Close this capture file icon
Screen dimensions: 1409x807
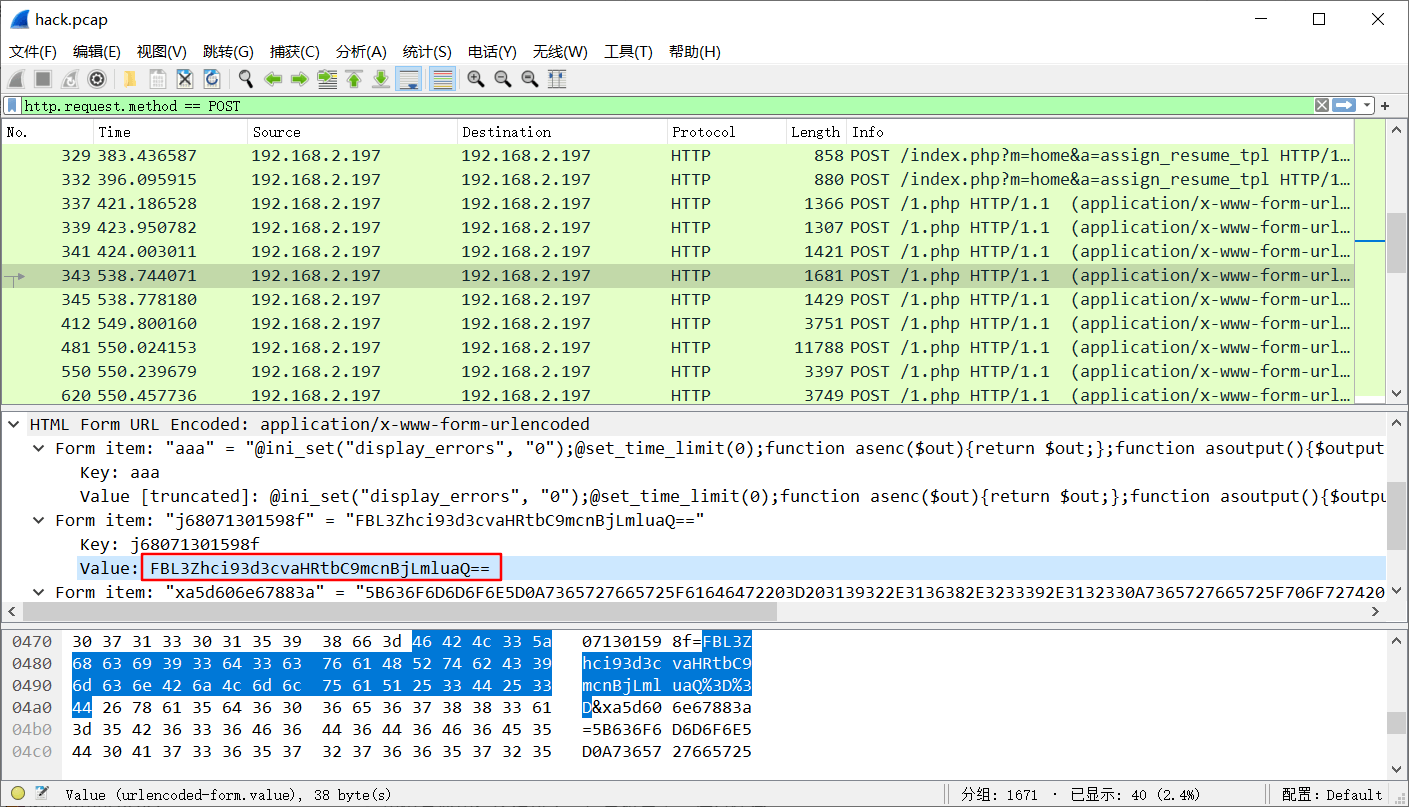tap(184, 79)
